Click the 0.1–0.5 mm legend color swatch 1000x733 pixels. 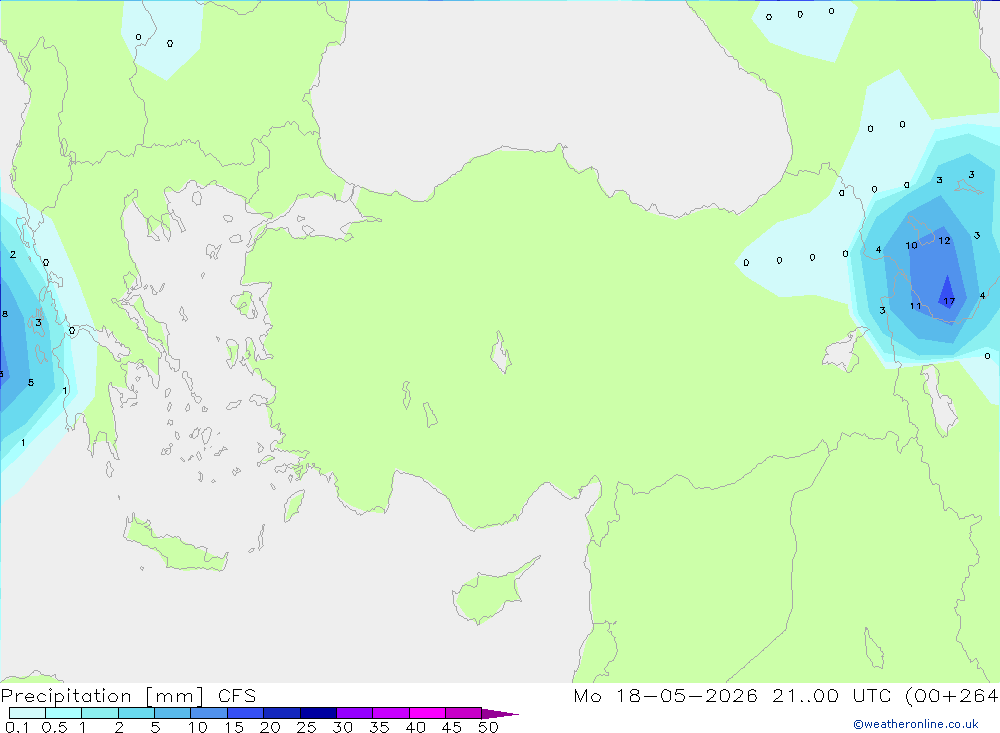27,713
